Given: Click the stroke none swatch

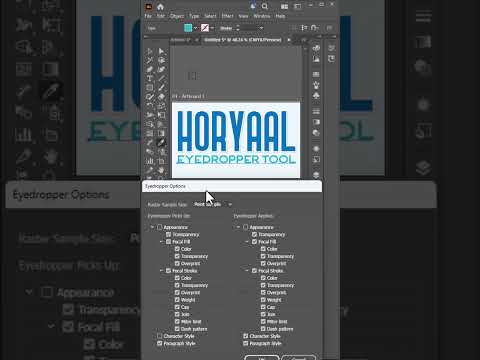Looking at the screenshot, I should click(x=205, y=28).
